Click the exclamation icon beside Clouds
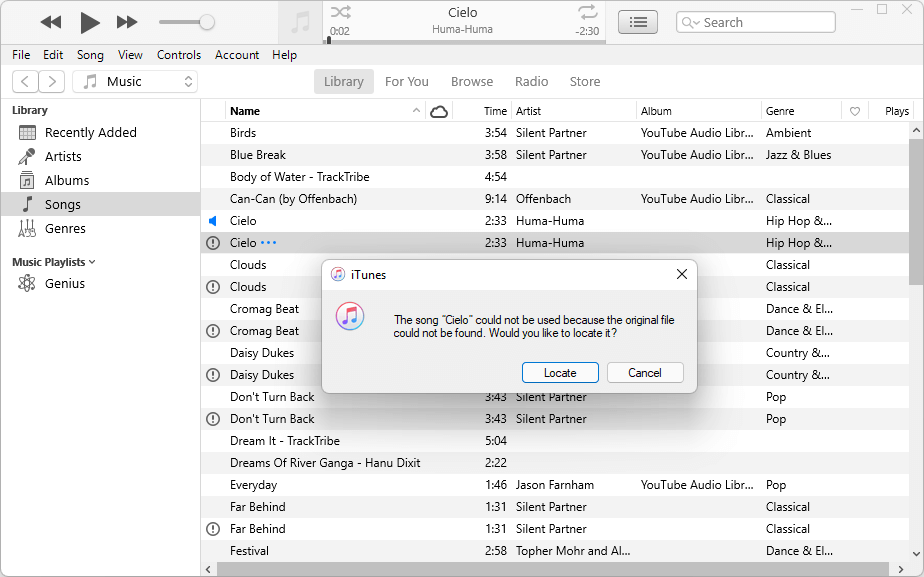The height and width of the screenshot is (577, 924). click(213, 287)
